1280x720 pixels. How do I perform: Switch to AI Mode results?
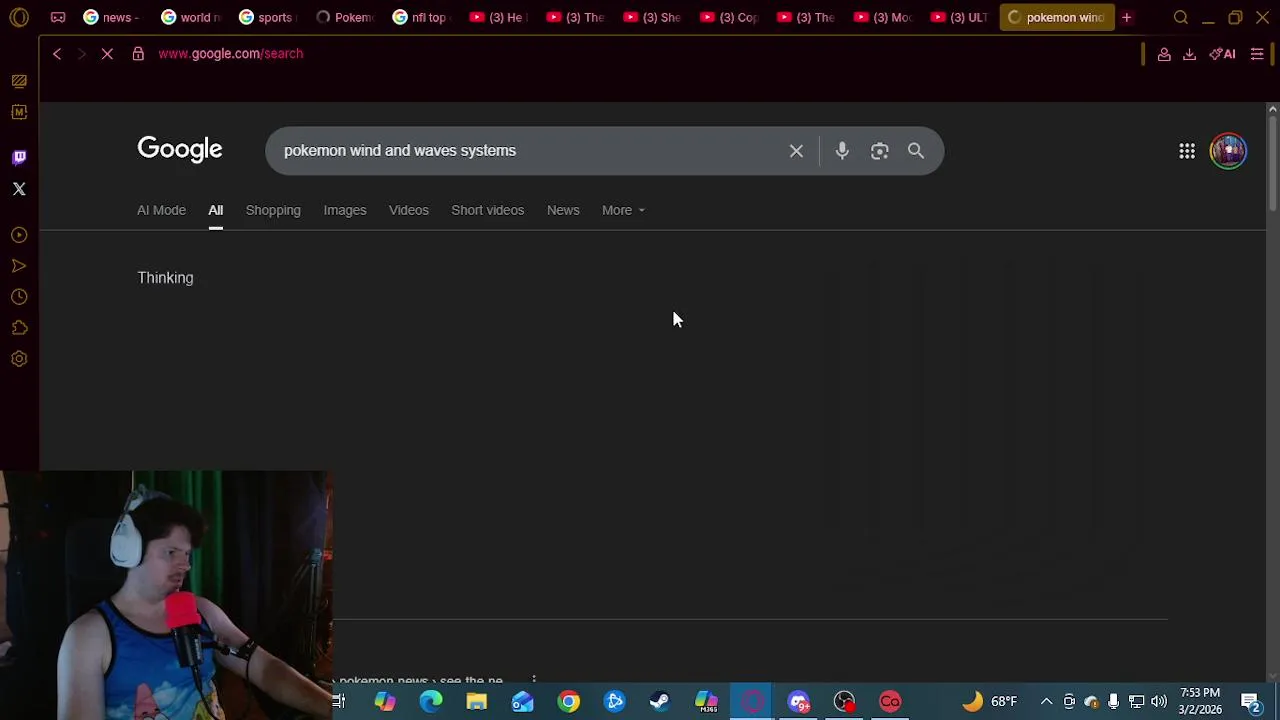pyautogui.click(x=161, y=210)
